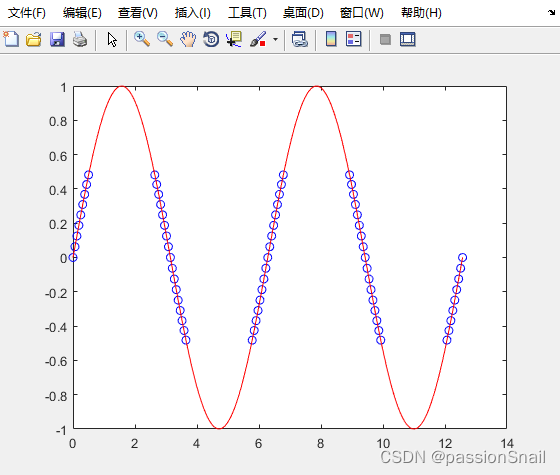This screenshot has width=560, height=475.
Task: Create a new figure with the New icon
Action: (x=11, y=39)
